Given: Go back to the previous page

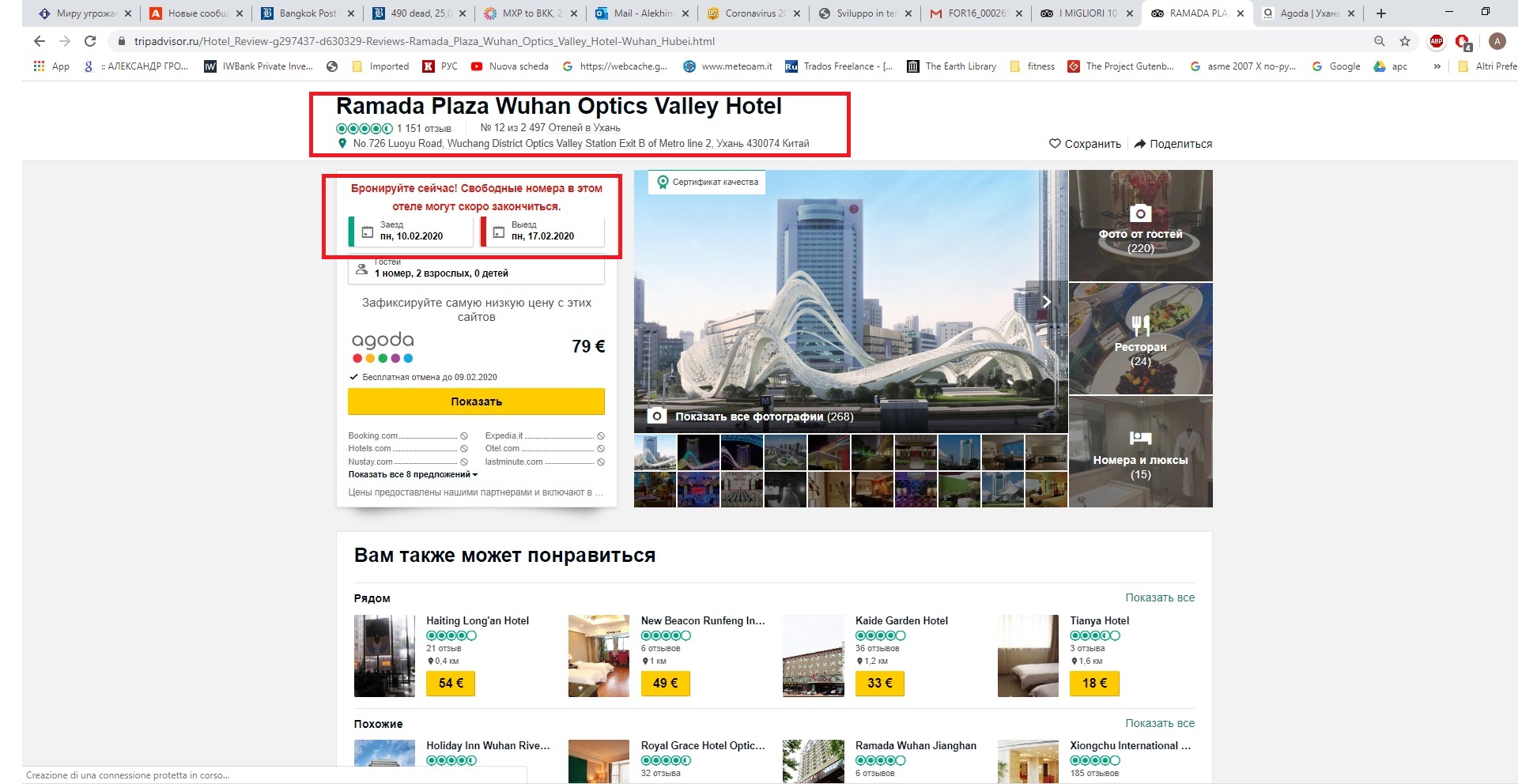Looking at the screenshot, I should coord(40,41).
